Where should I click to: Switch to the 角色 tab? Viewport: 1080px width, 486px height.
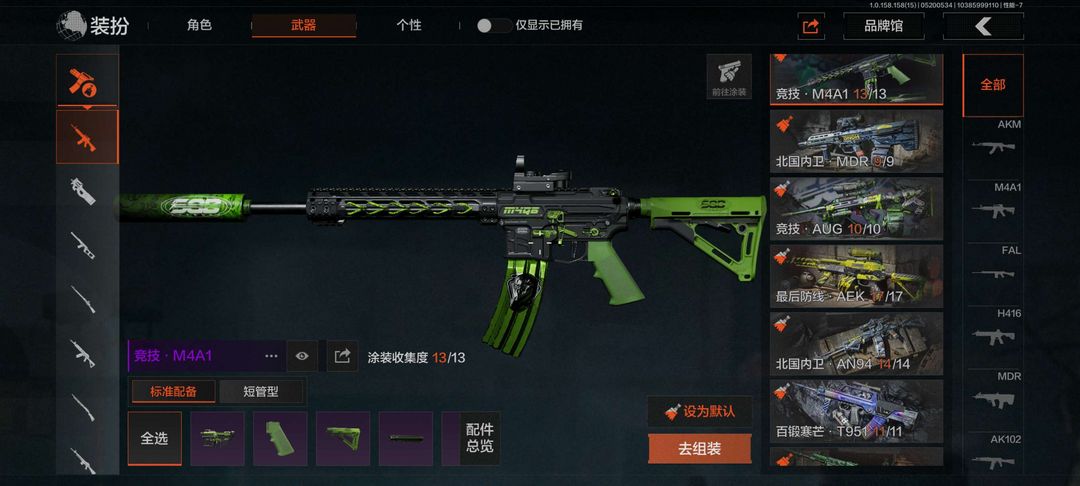[199, 25]
